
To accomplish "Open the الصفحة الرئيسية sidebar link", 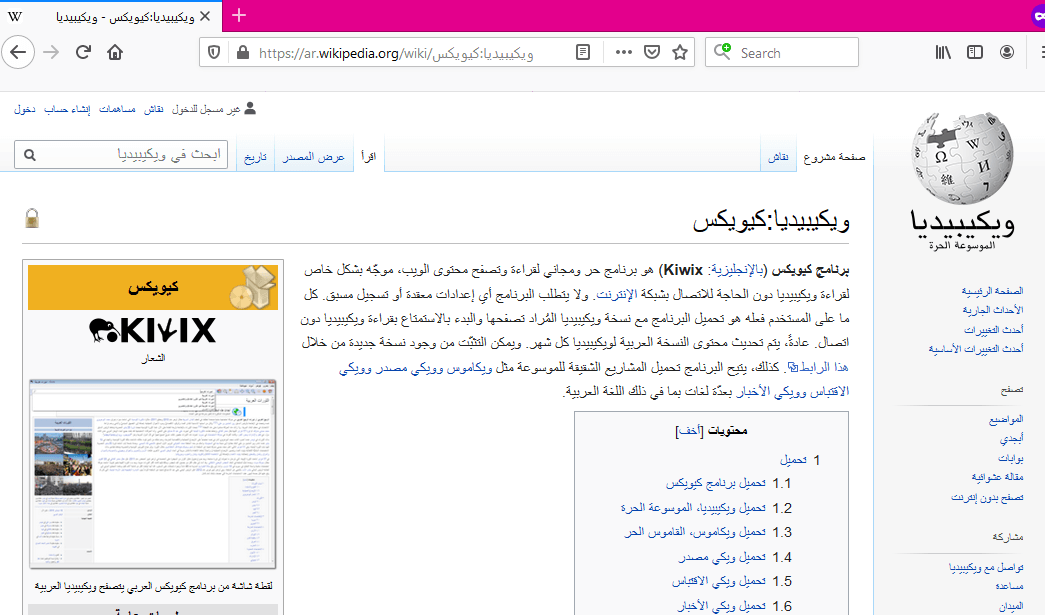I will 992,291.
